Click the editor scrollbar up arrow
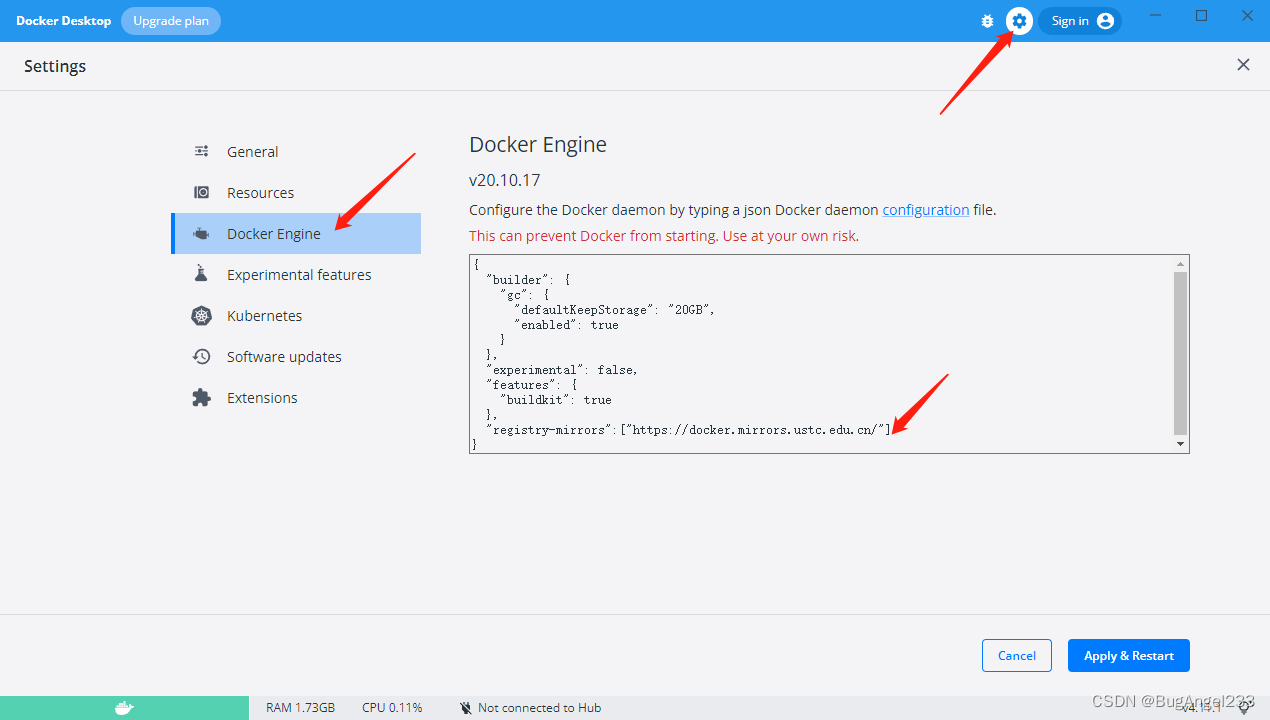1270x720 pixels. (1181, 264)
